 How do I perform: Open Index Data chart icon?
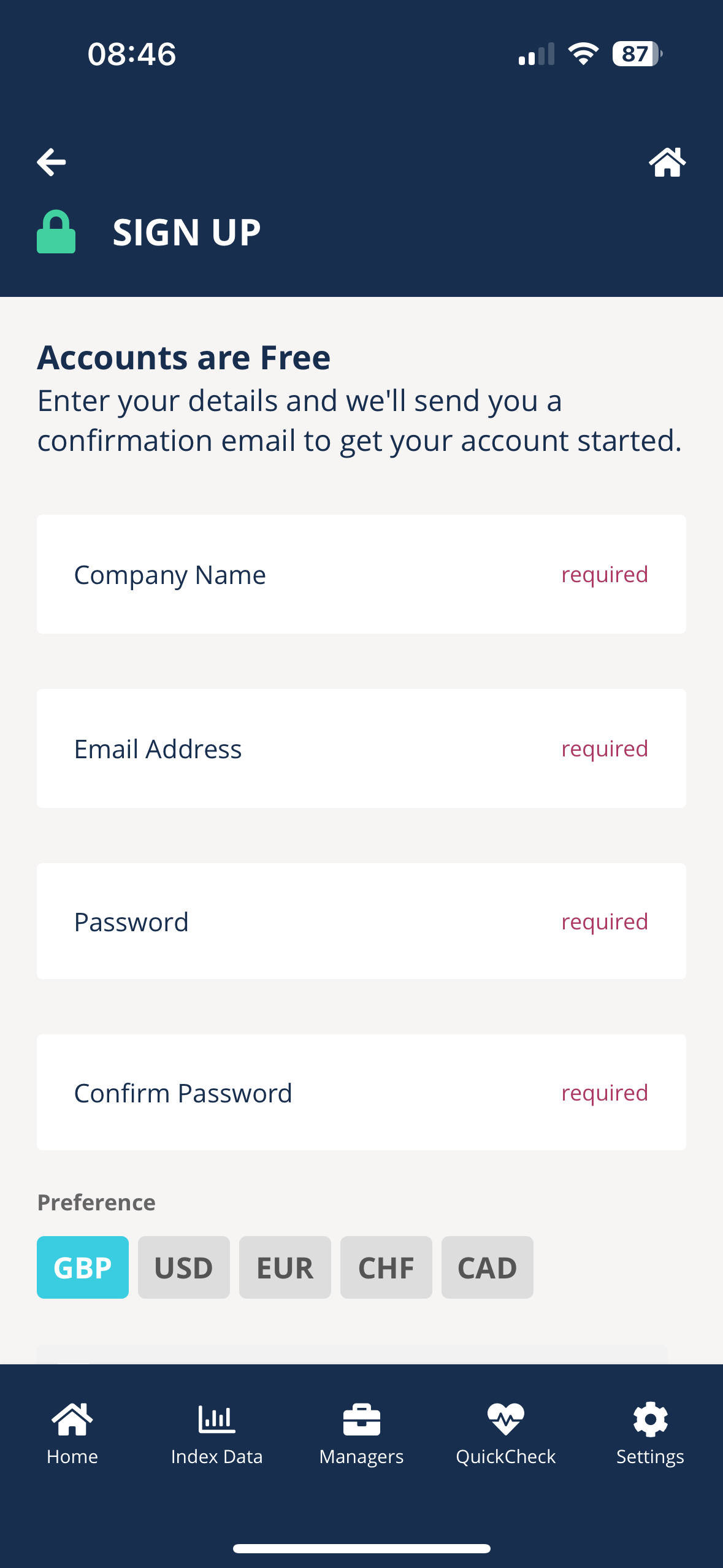216,1420
